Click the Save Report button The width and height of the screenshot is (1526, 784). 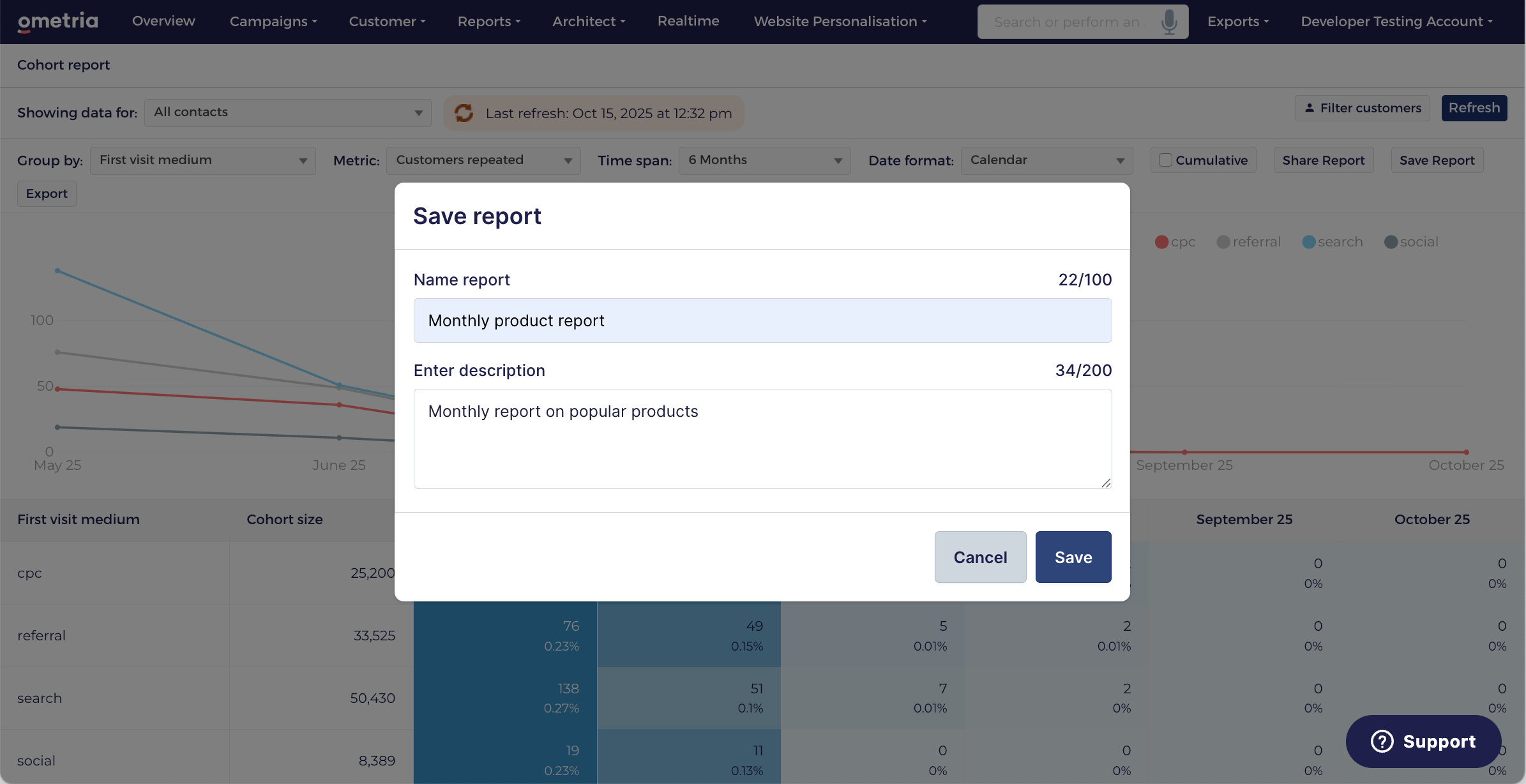tap(1437, 160)
